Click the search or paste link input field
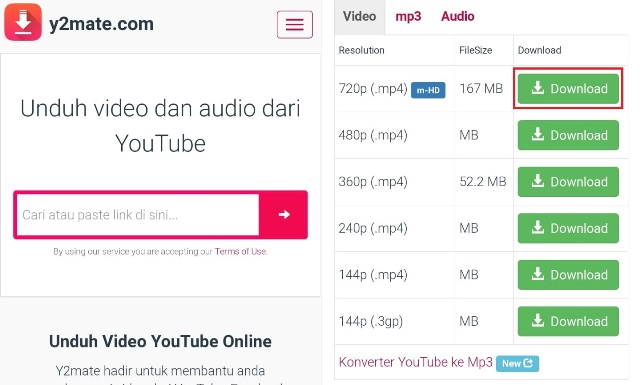640x385 pixels. [138, 215]
